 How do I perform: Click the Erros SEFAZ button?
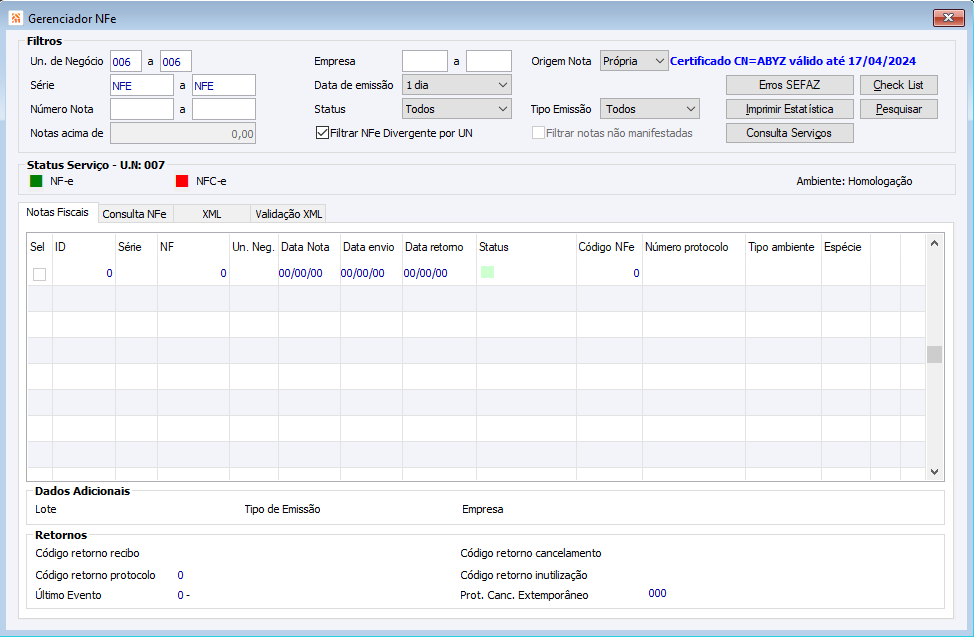tap(790, 85)
